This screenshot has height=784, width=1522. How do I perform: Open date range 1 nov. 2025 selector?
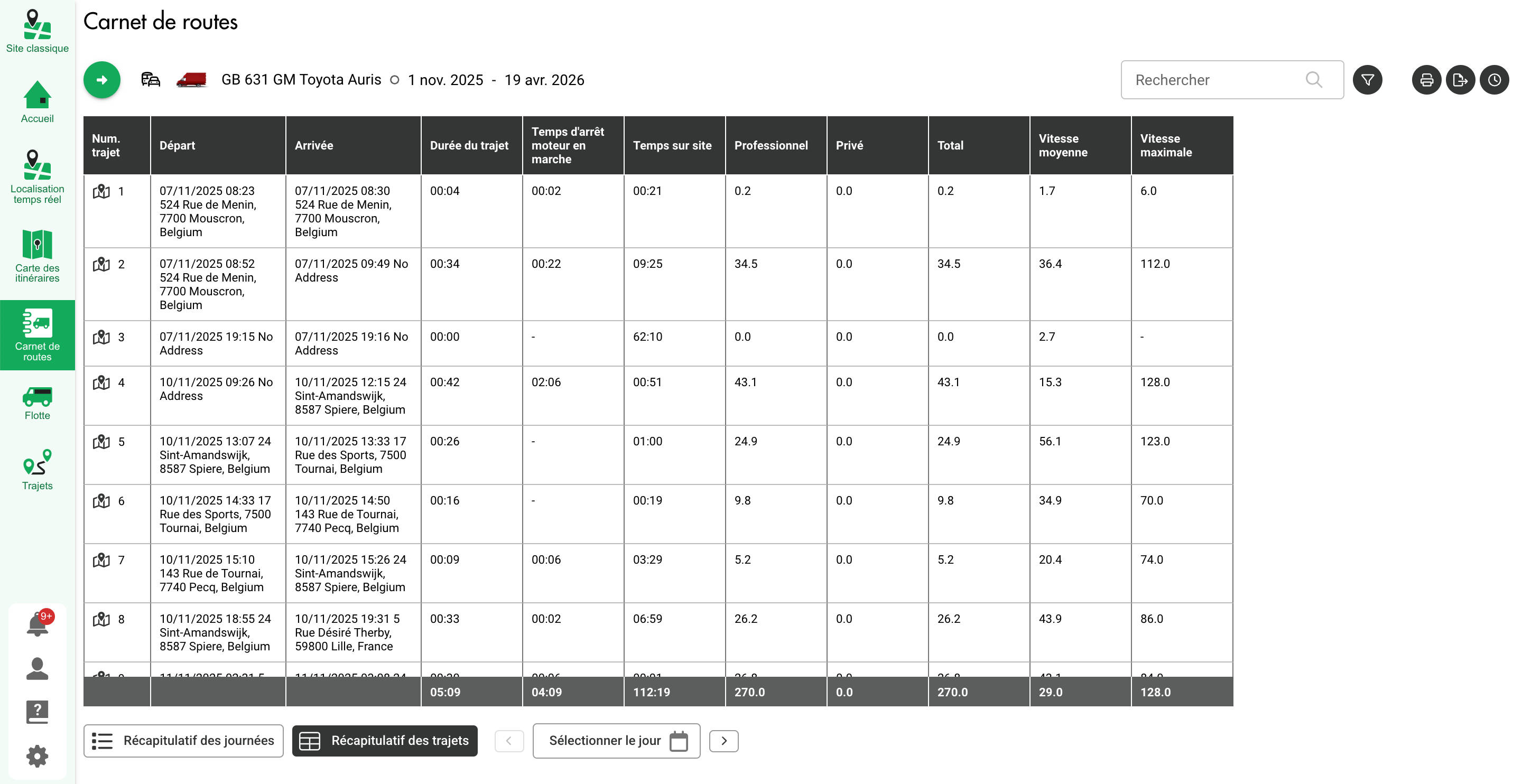445,80
